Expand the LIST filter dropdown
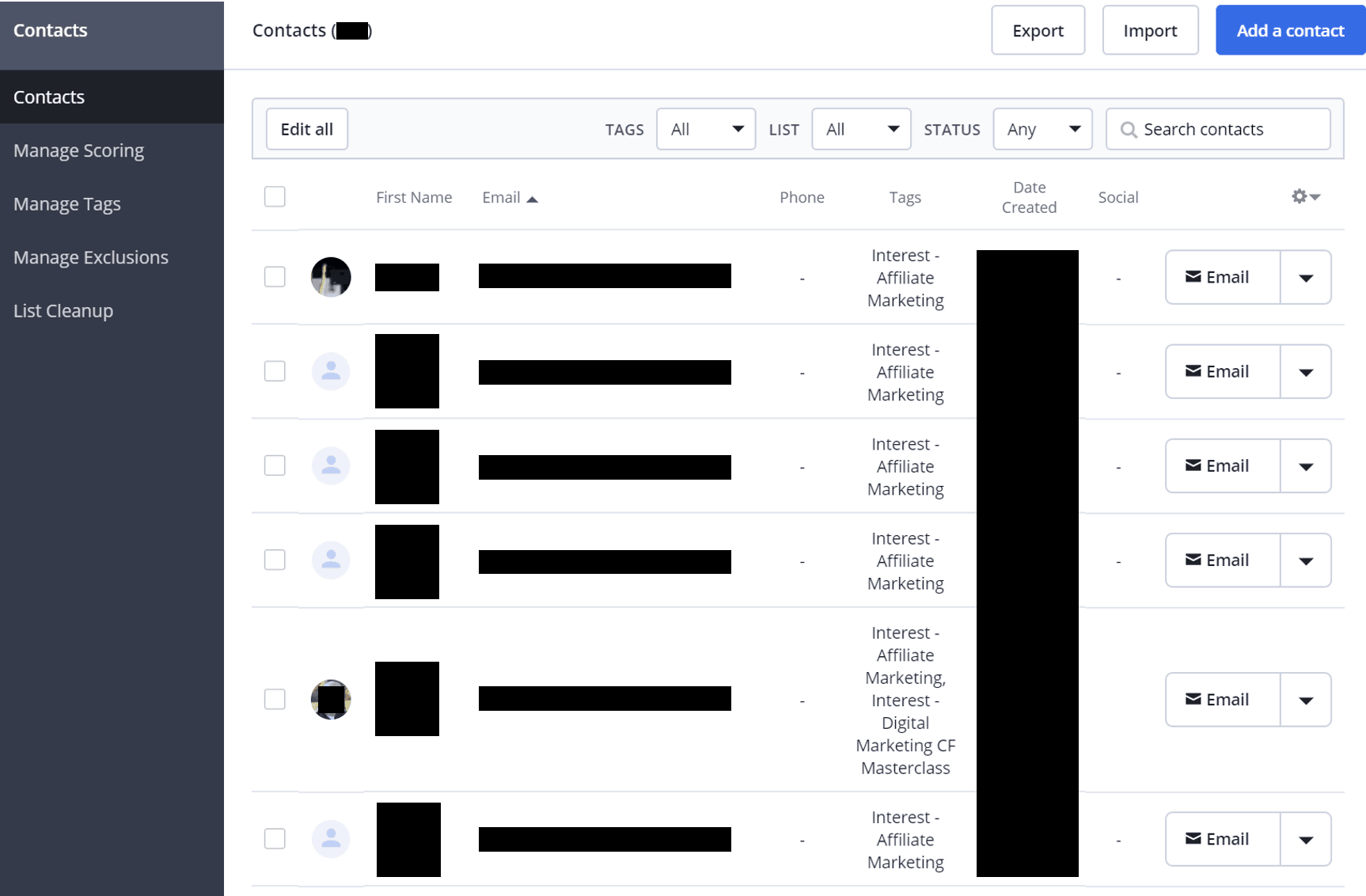The width and height of the screenshot is (1366, 896). pos(861,129)
